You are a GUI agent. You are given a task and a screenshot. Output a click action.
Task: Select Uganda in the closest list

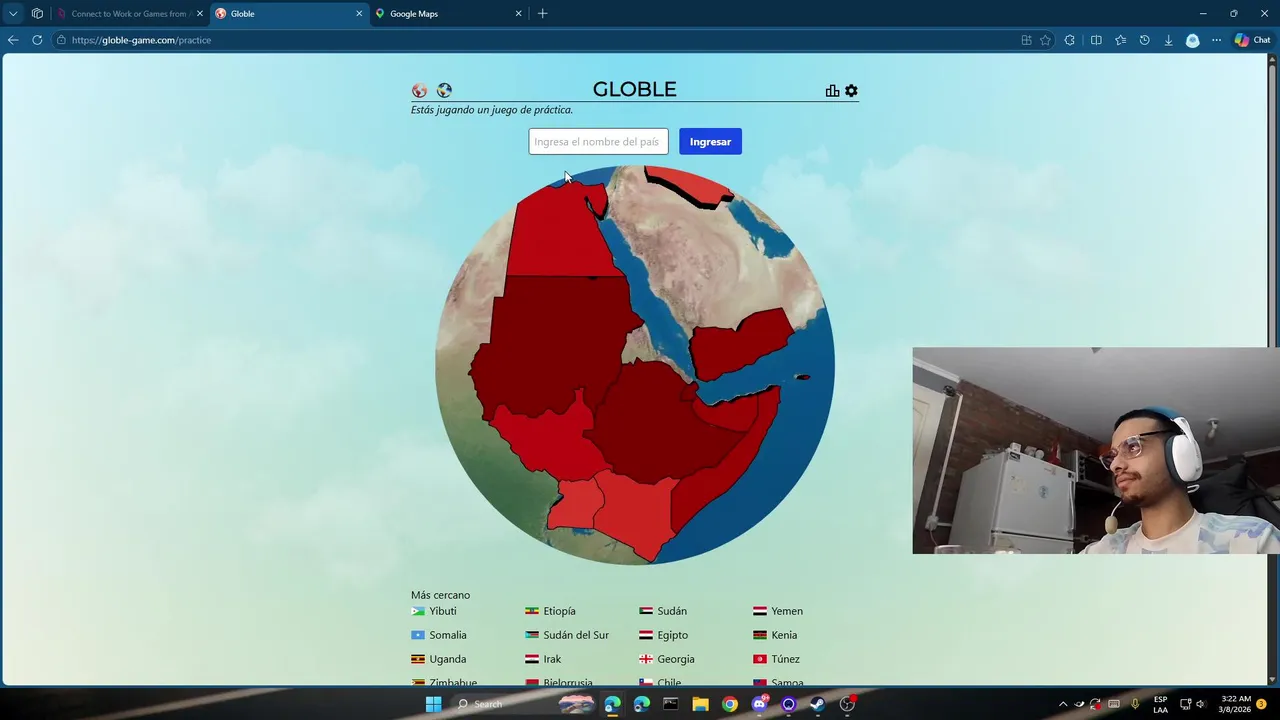point(439,659)
